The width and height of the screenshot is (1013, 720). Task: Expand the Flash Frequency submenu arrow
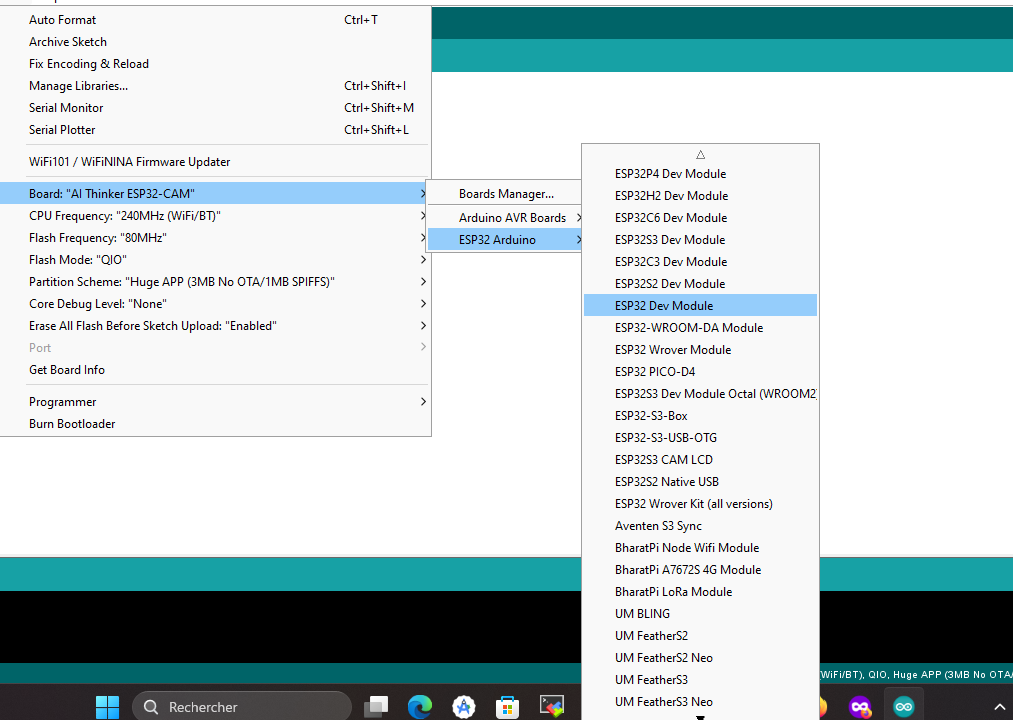pos(423,237)
